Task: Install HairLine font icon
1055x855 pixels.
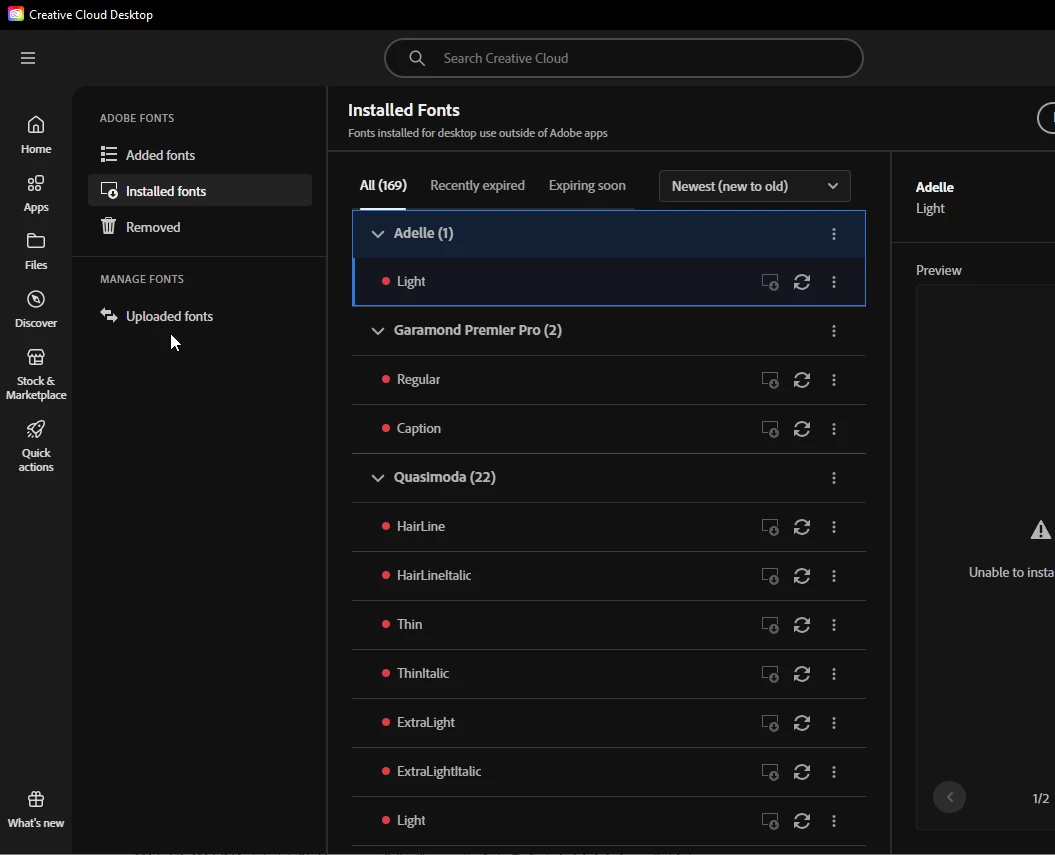Action: pyautogui.click(x=770, y=527)
